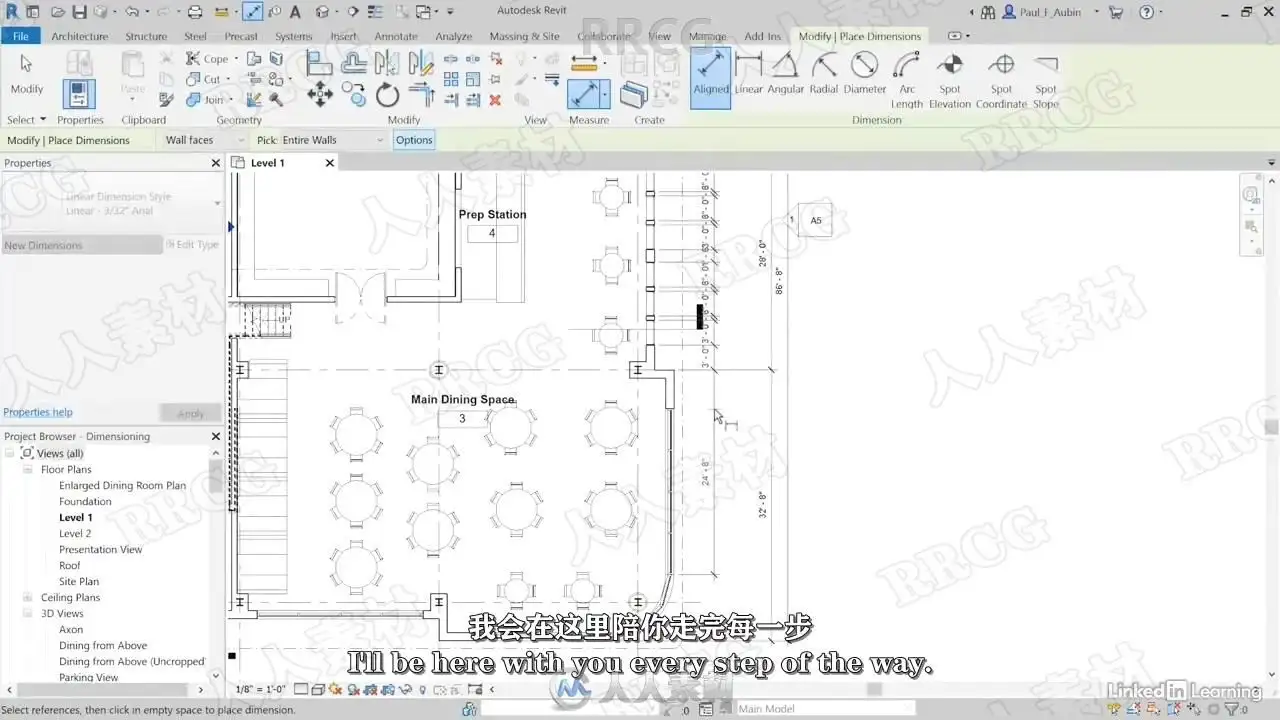Click the Align tool icon

(319, 62)
